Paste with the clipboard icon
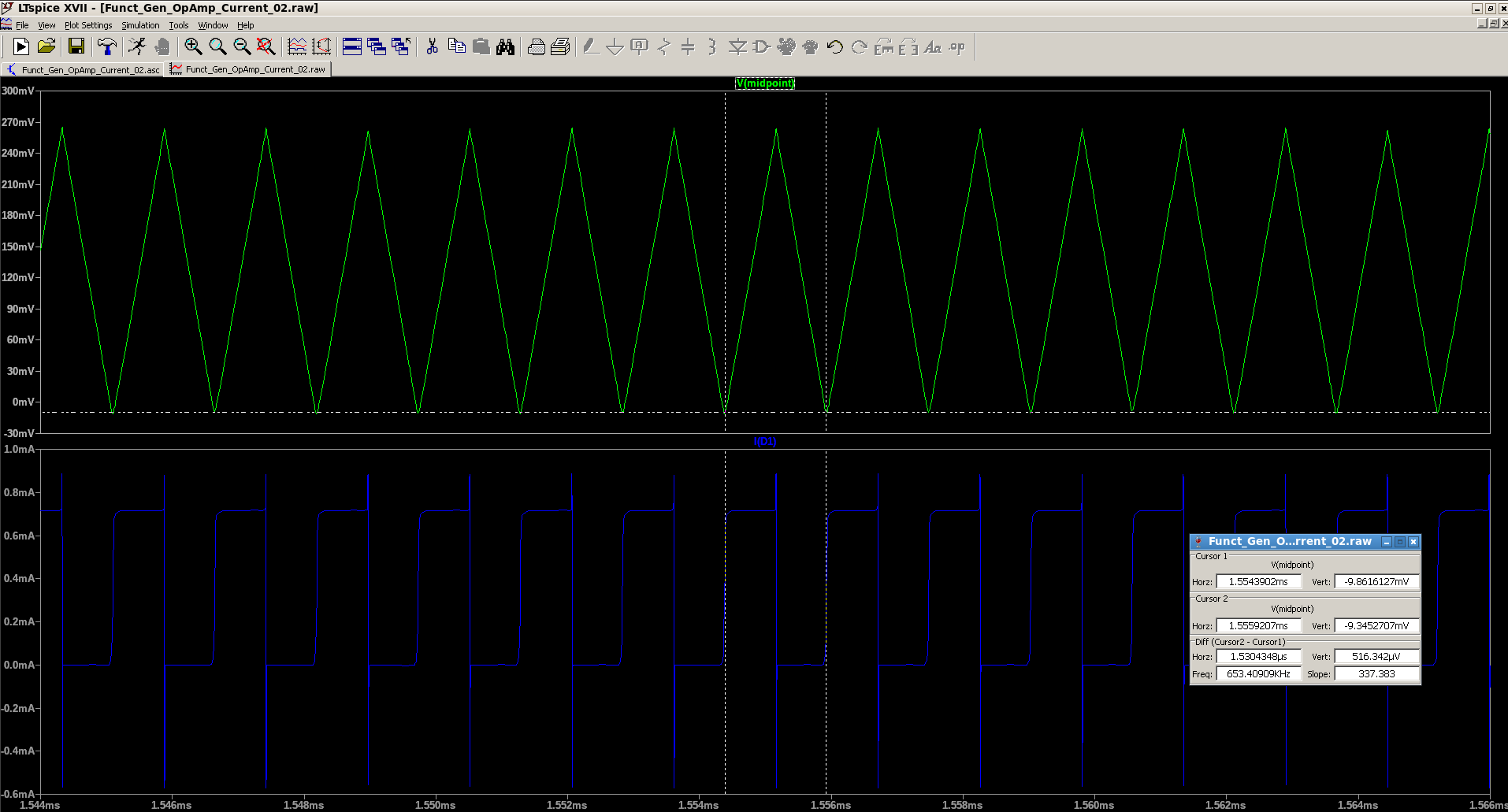This screenshot has height=812, width=1508. (481, 47)
